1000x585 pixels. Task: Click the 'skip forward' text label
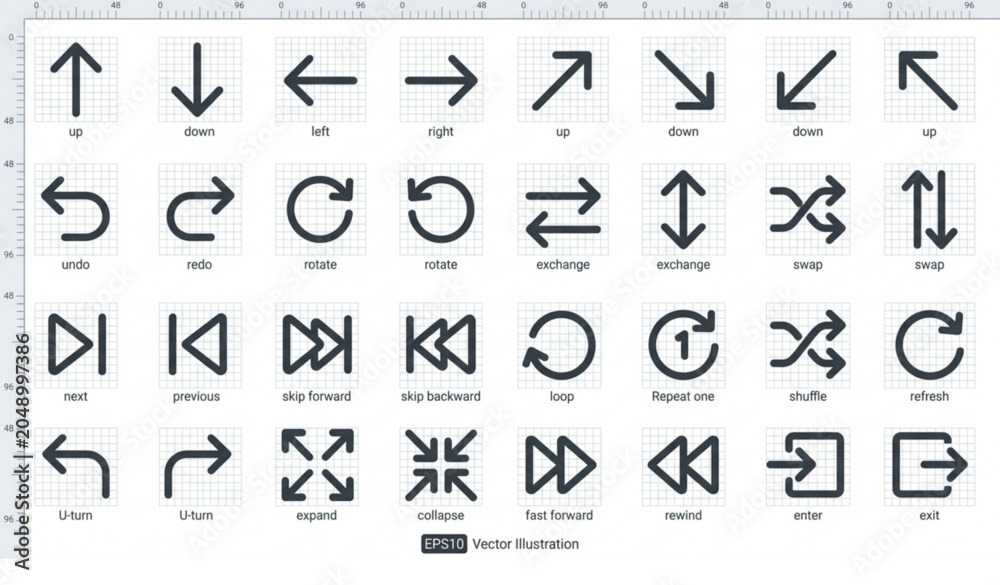point(316,396)
